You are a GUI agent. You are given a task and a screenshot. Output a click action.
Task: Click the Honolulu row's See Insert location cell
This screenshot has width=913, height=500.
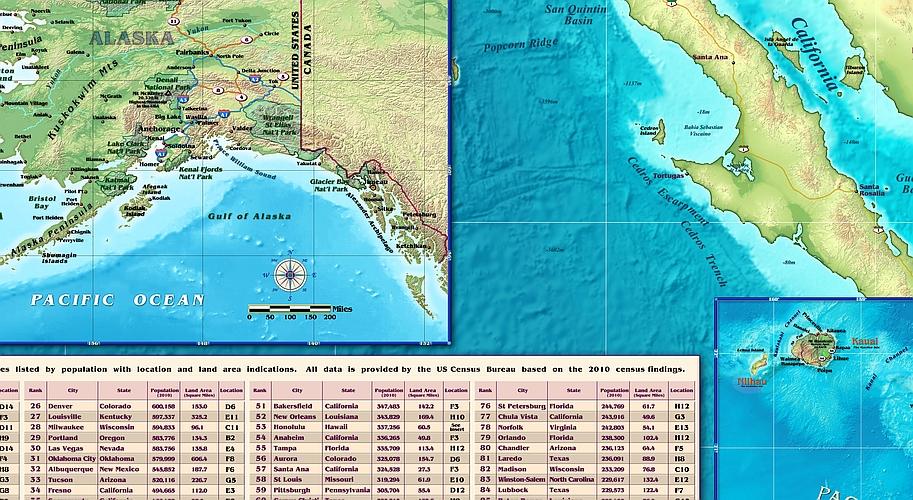(456, 427)
